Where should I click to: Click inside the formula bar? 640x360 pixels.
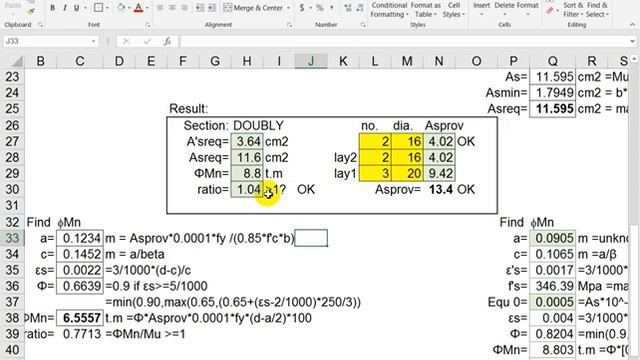pyautogui.click(x=404, y=41)
